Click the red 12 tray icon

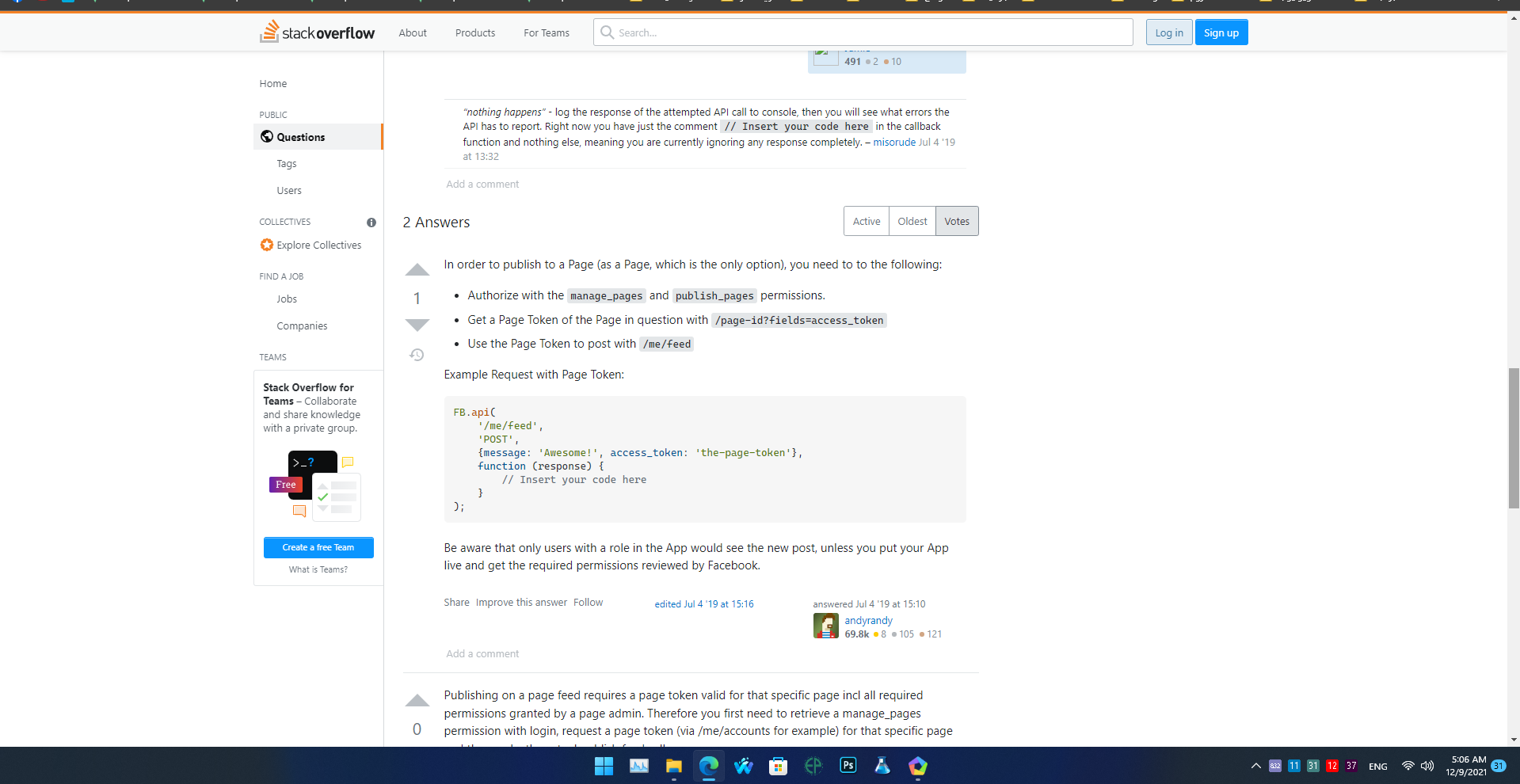click(1332, 766)
